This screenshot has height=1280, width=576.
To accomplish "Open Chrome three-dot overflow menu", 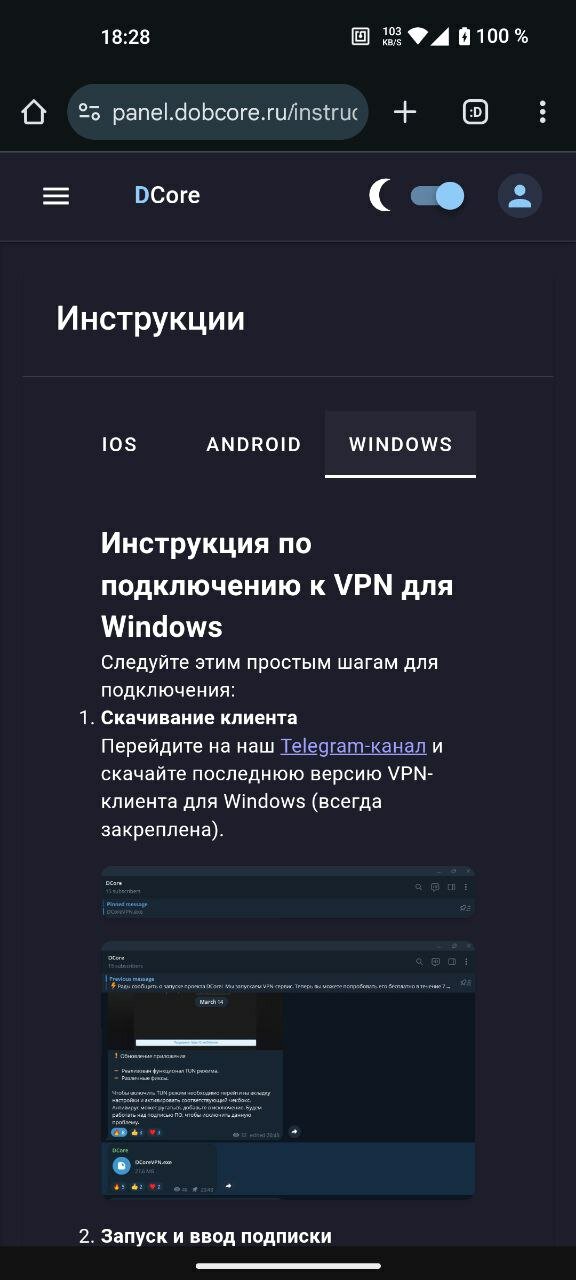I will point(542,112).
